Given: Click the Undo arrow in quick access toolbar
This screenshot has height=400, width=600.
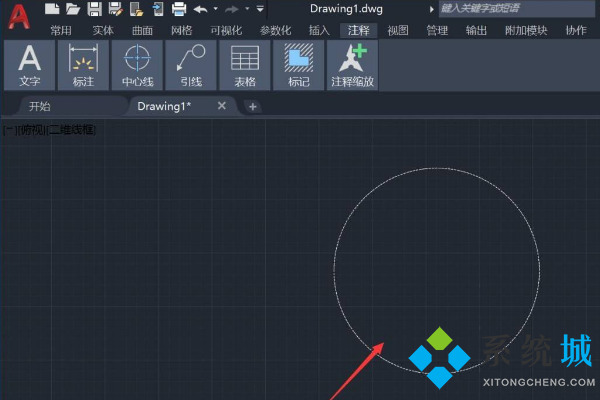Looking at the screenshot, I should [x=200, y=9].
